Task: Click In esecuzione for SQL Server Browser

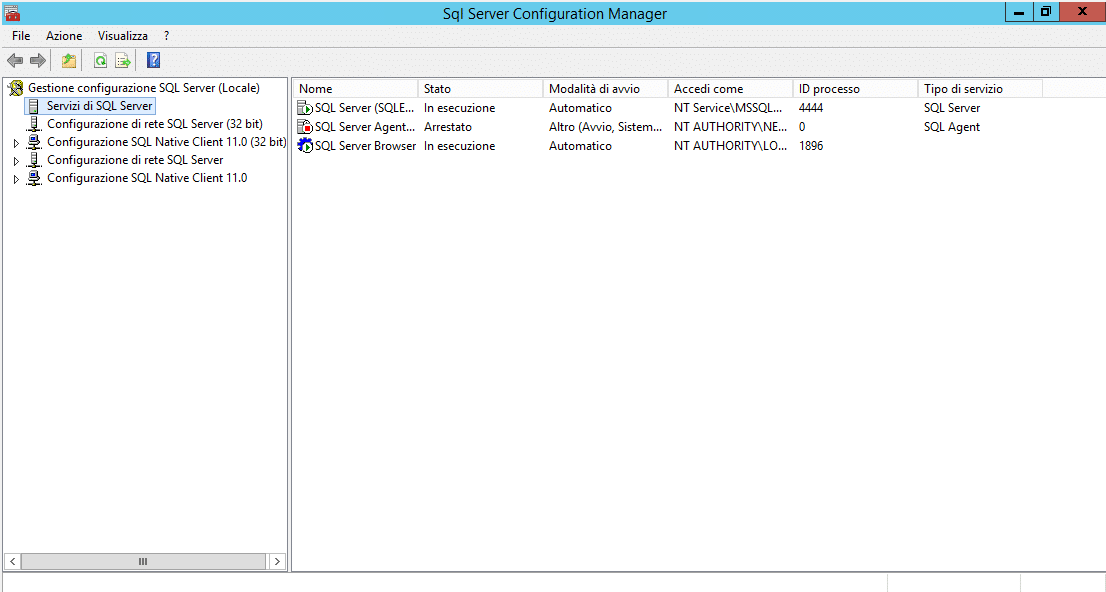Action: (x=459, y=146)
